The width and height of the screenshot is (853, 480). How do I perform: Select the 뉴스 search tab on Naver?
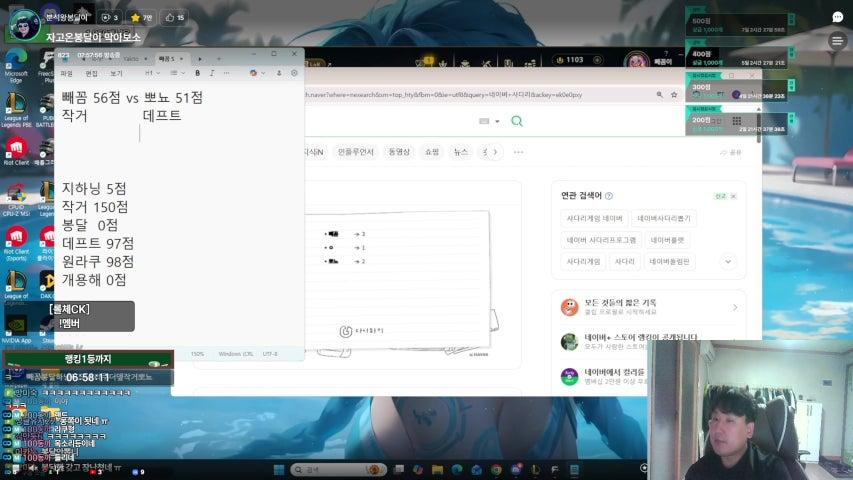pos(461,152)
